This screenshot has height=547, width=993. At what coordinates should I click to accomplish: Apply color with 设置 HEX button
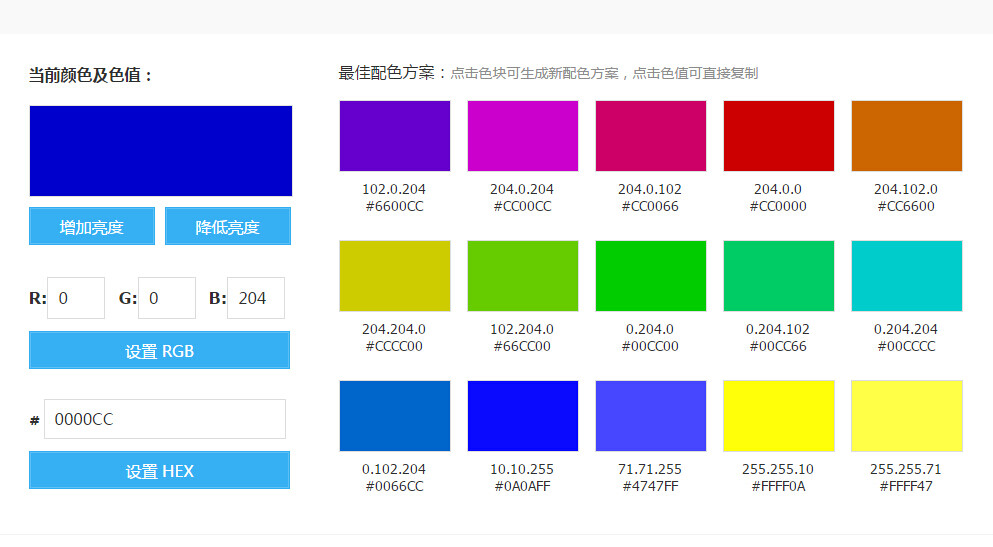[160, 471]
